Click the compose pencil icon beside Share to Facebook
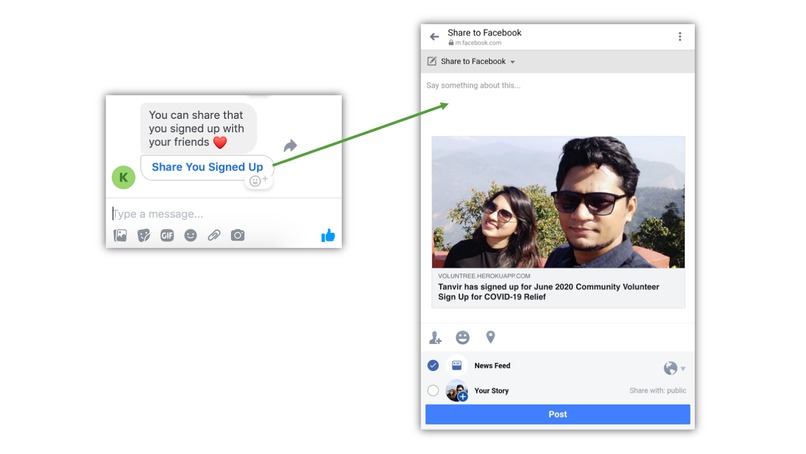Viewport: 806px width, 454px height. click(x=432, y=61)
